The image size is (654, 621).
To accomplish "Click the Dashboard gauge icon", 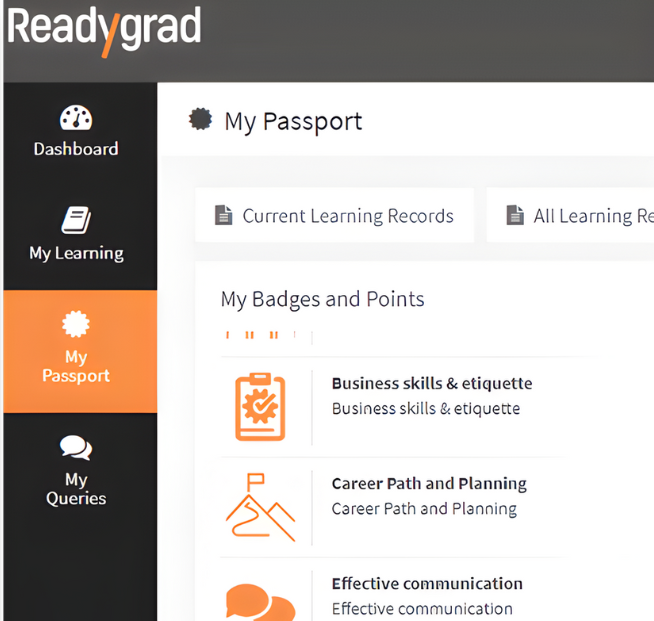I will point(76,118).
